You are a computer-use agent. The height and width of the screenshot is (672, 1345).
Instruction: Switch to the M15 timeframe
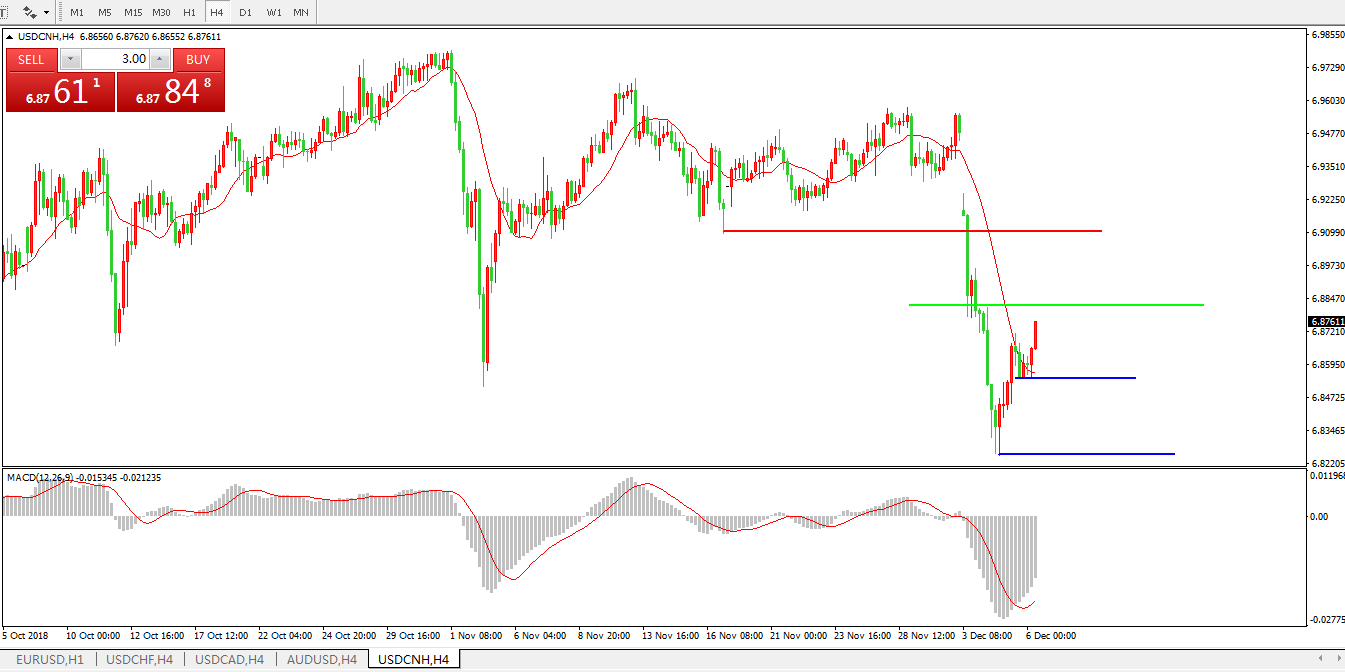132,12
